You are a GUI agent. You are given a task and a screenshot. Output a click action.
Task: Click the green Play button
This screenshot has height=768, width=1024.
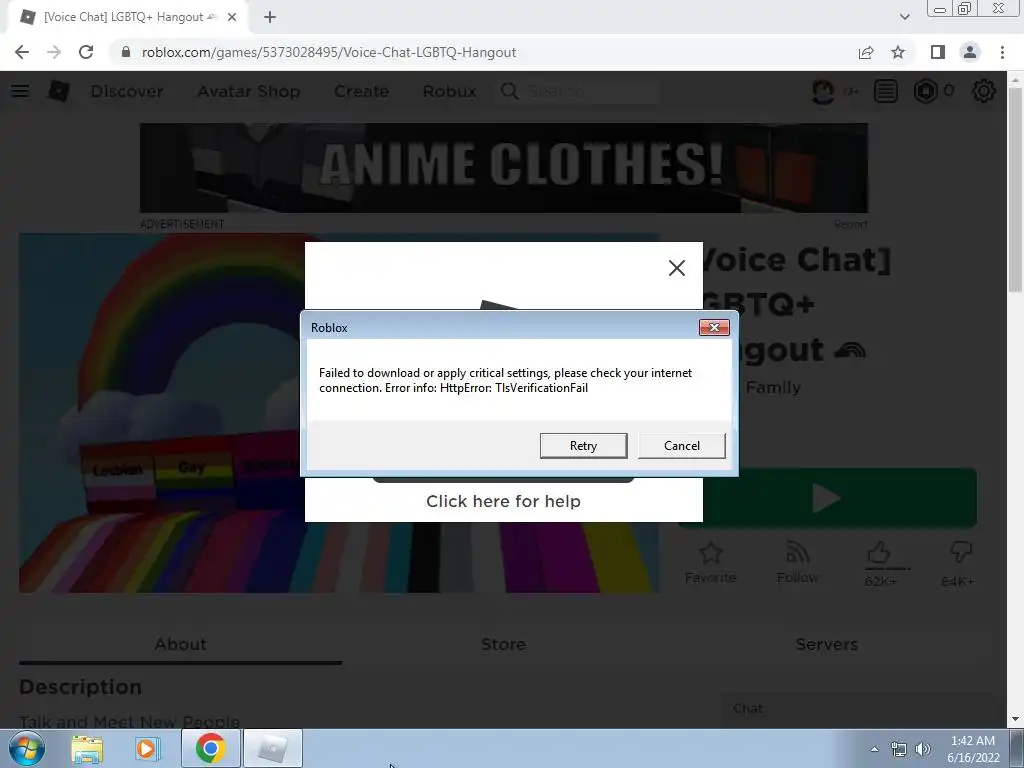[827, 498]
